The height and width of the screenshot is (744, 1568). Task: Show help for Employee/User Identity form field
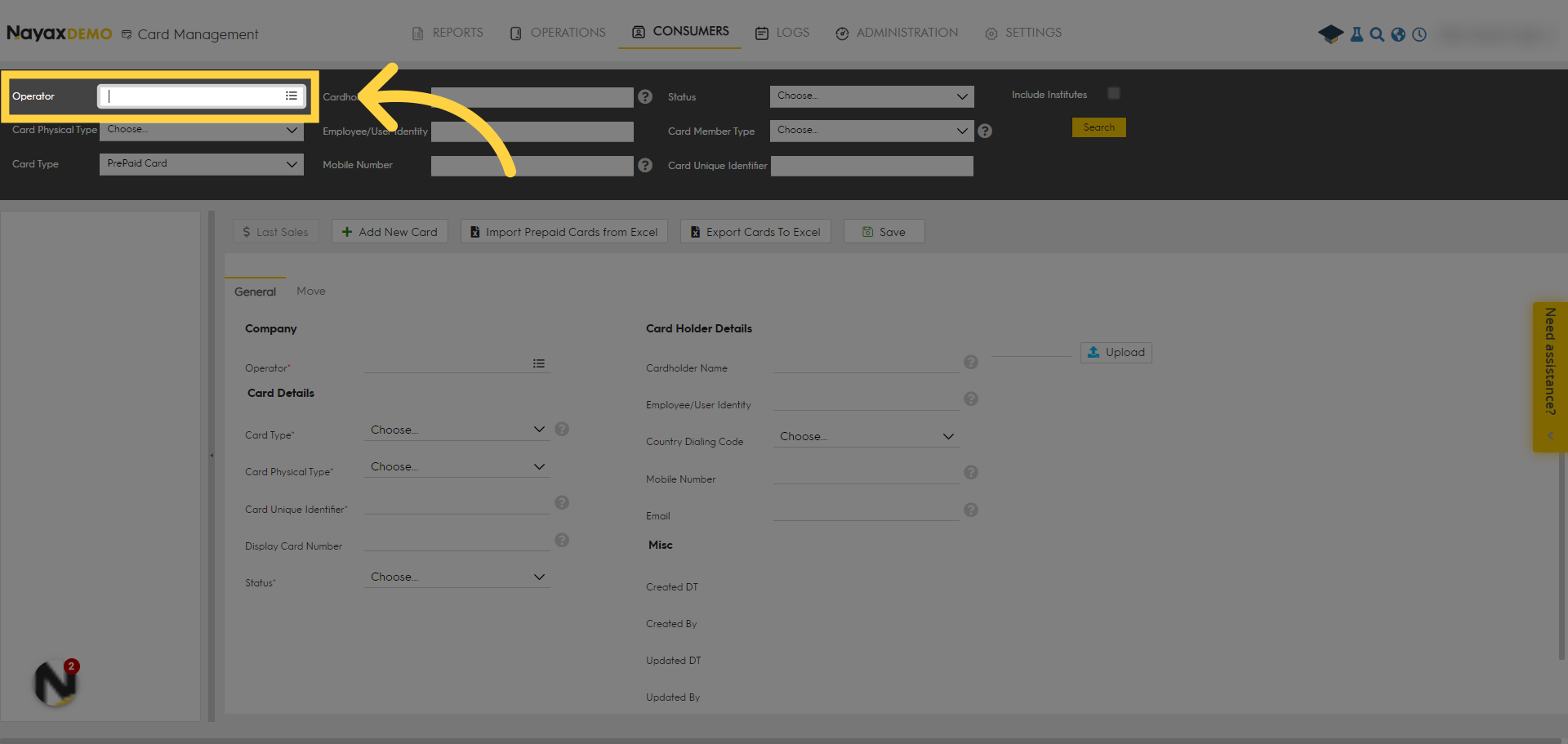tap(971, 399)
